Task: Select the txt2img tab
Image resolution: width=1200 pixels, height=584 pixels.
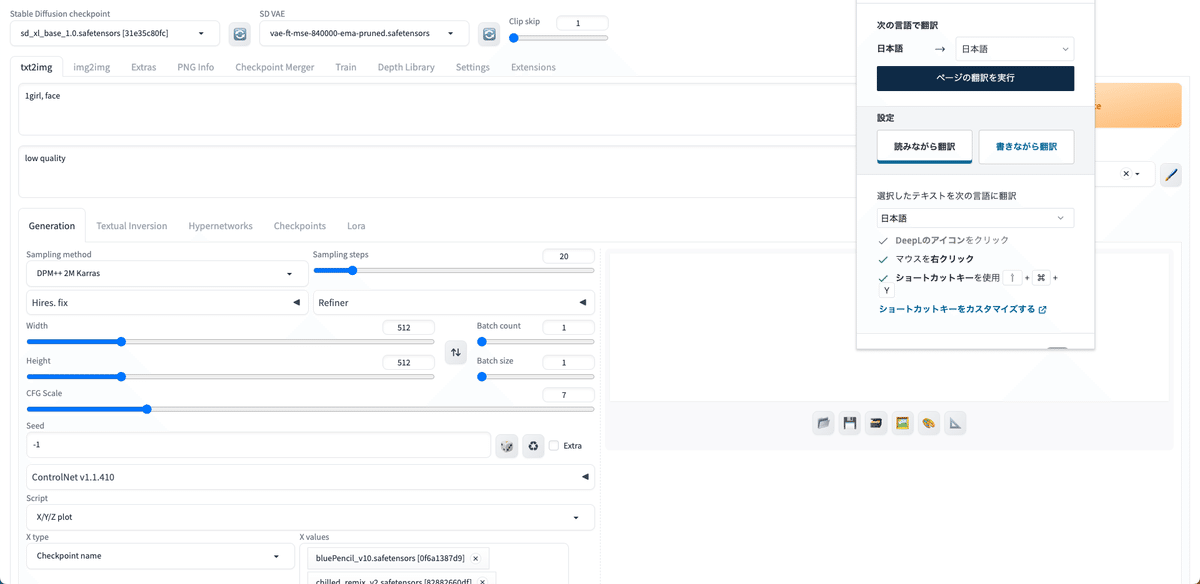Action: tap(36, 67)
